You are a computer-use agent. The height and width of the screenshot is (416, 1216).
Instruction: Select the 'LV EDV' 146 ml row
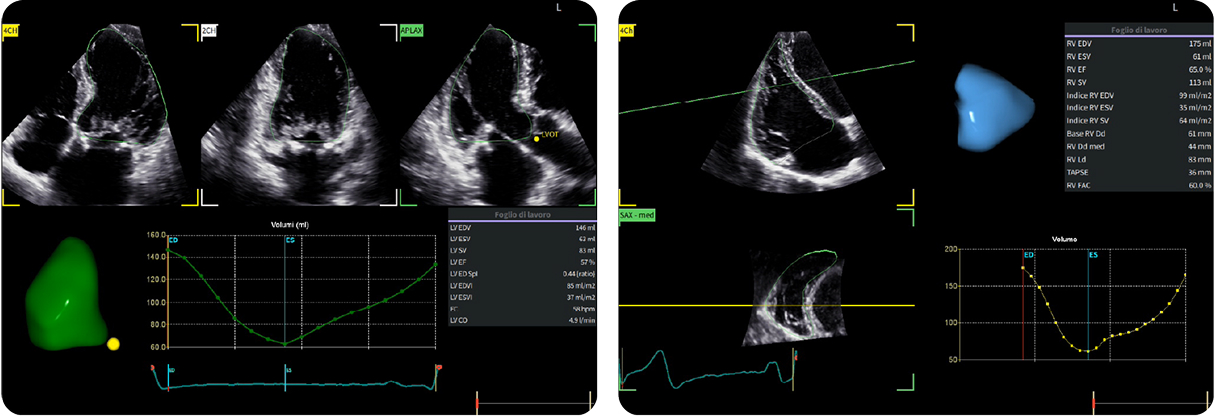522,229
